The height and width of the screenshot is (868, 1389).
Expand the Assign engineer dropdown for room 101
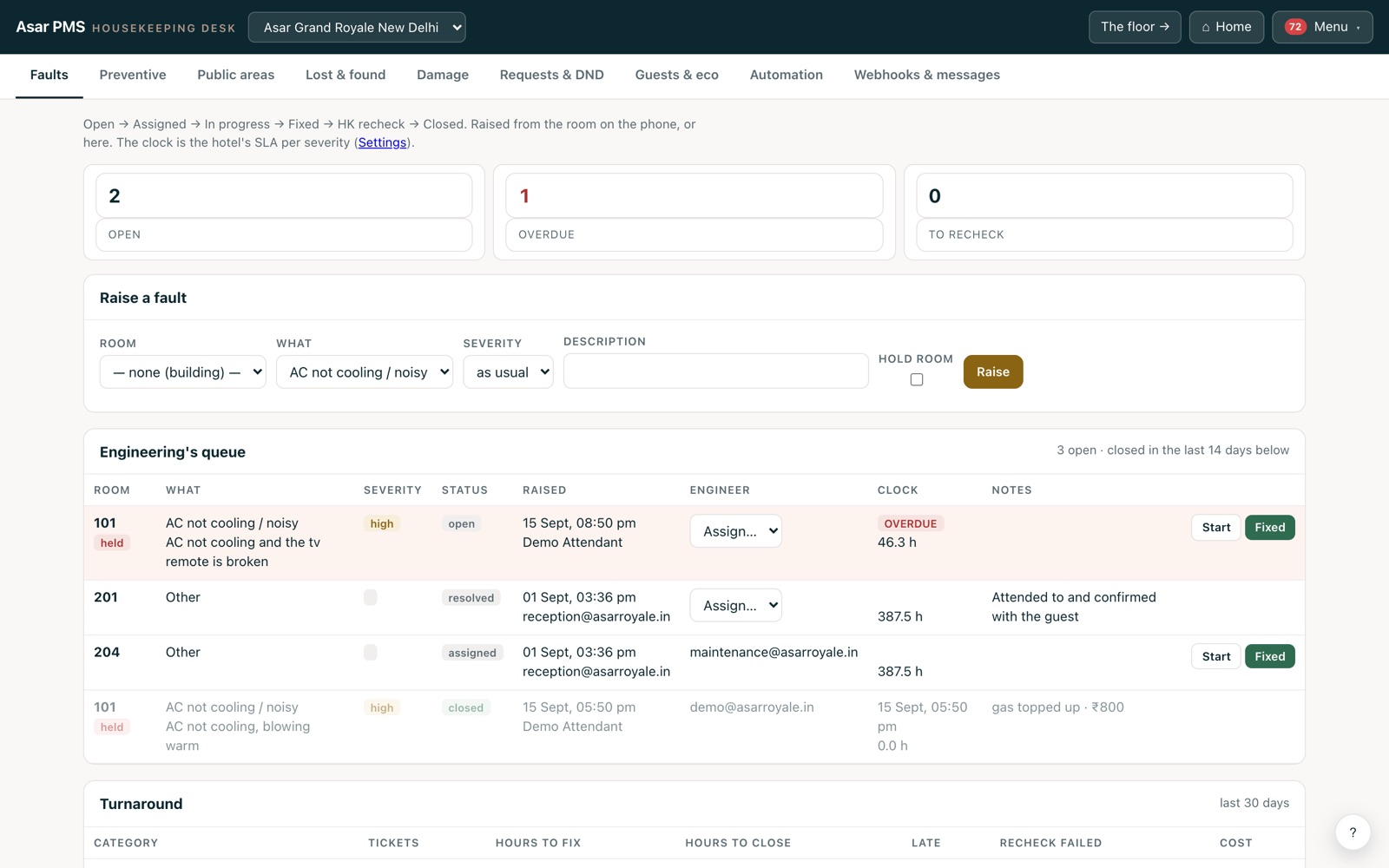coord(735,531)
